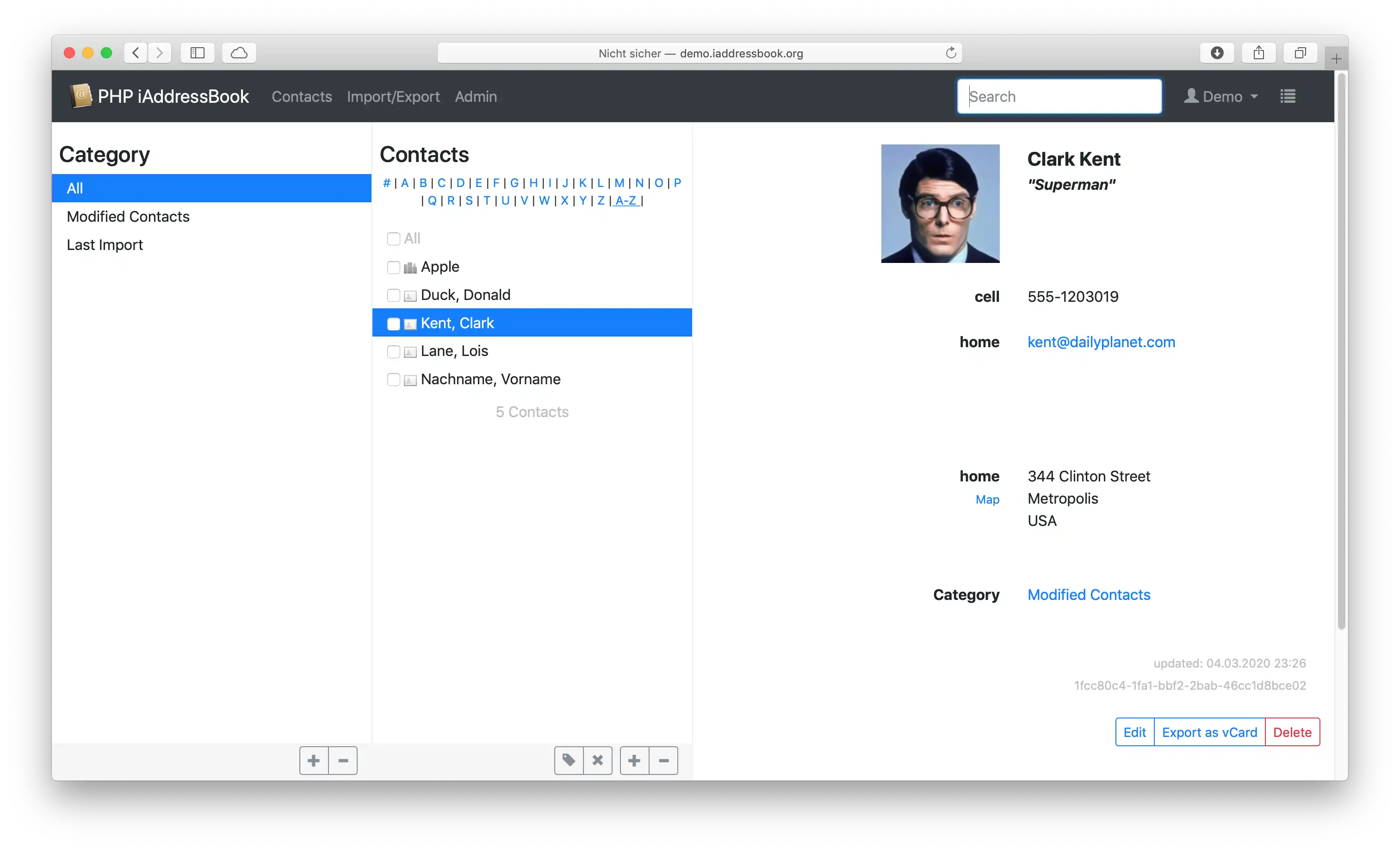Click the phone number 555-1203019
The height and width of the screenshot is (849, 1400).
tap(1073, 296)
